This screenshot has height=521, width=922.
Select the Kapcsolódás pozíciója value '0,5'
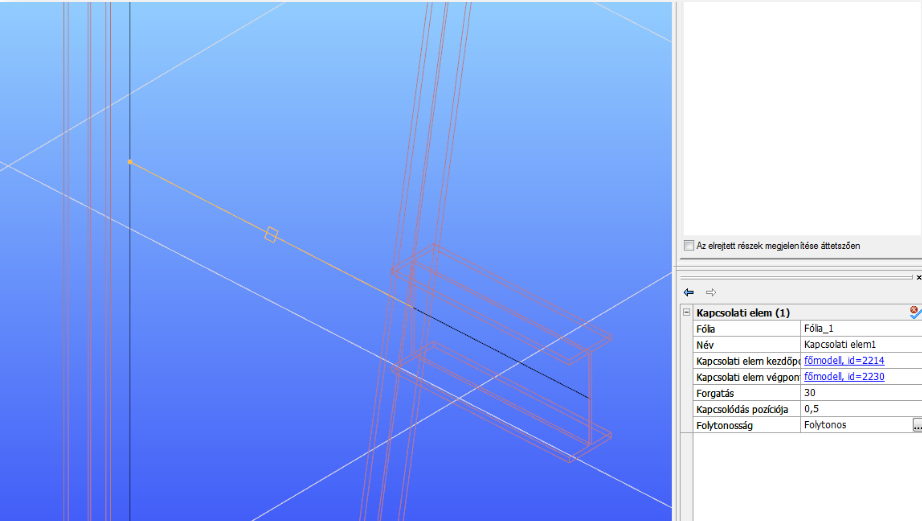(861, 409)
